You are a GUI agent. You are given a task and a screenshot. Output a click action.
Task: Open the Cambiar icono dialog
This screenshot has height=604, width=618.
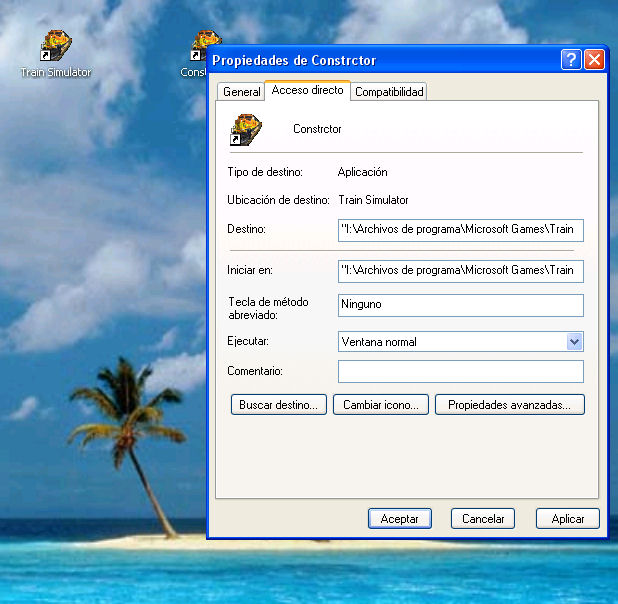click(382, 405)
